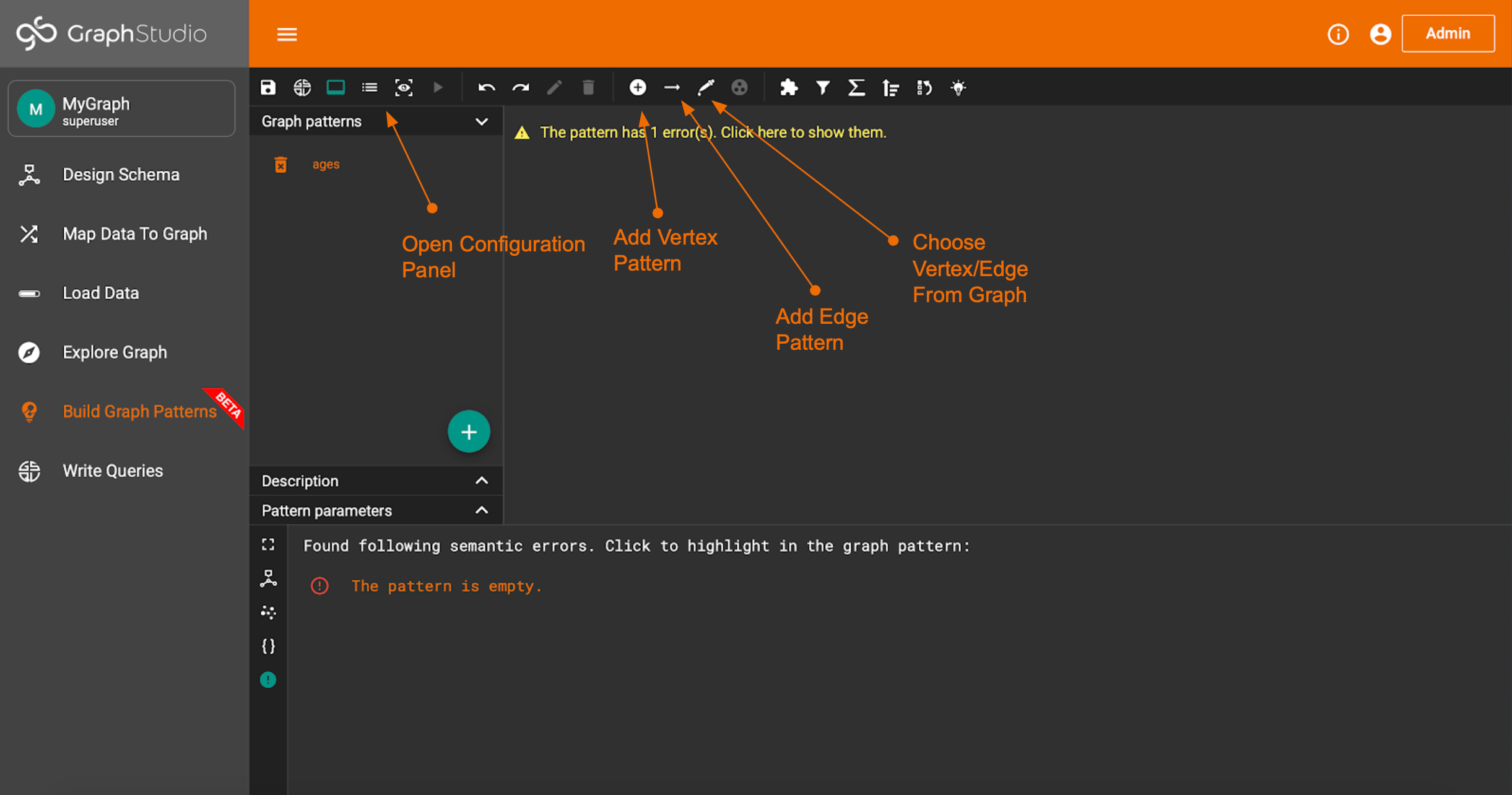Collapse the Graph patterns section chevron

point(482,121)
